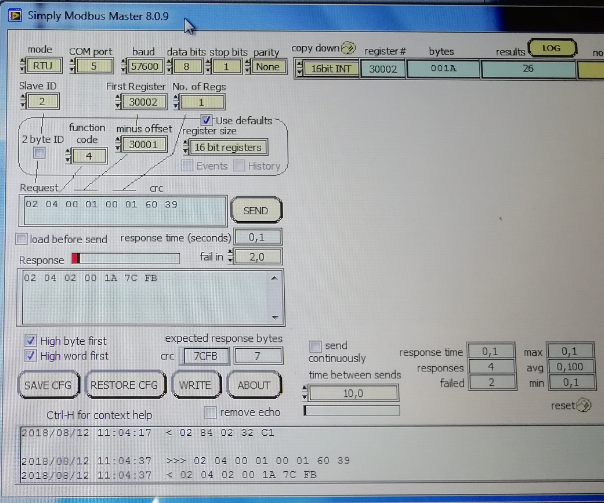Click the LOG button
Viewport: 604px width, 503px height.
[x=552, y=48]
